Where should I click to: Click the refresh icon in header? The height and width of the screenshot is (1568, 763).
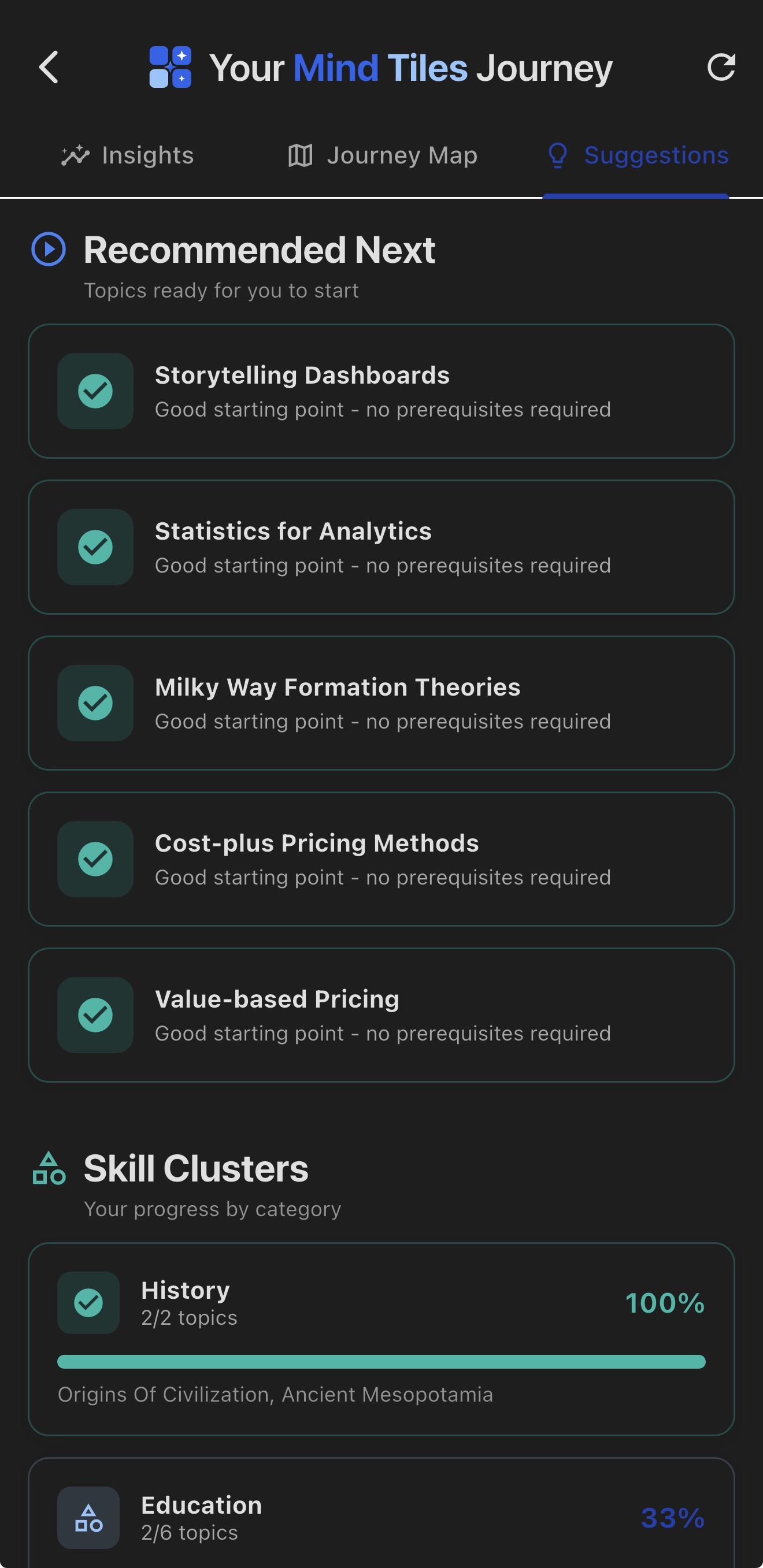tap(721, 67)
